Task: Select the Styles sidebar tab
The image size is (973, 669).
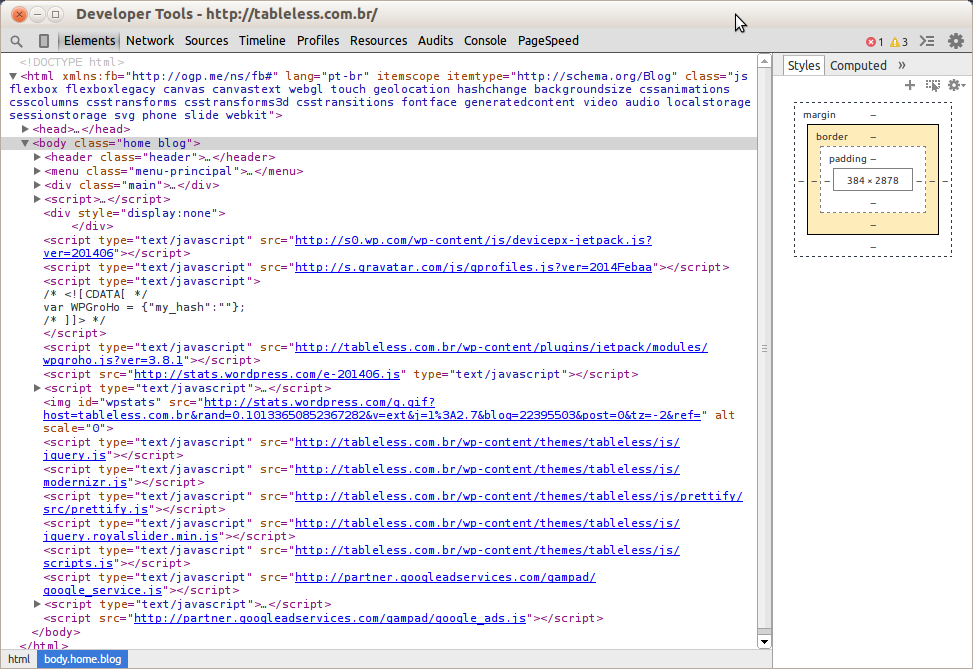Action: pos(804,66)
